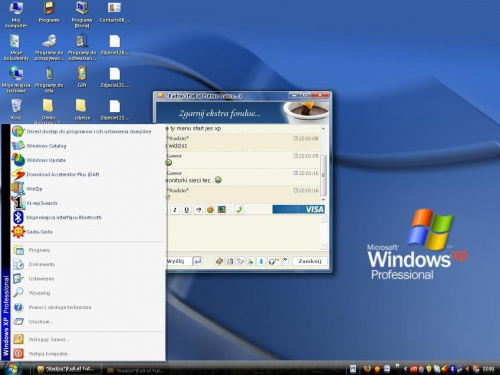Click the Start orb button
The height and width of the screenshot is (375, 500).
point(12,368)
